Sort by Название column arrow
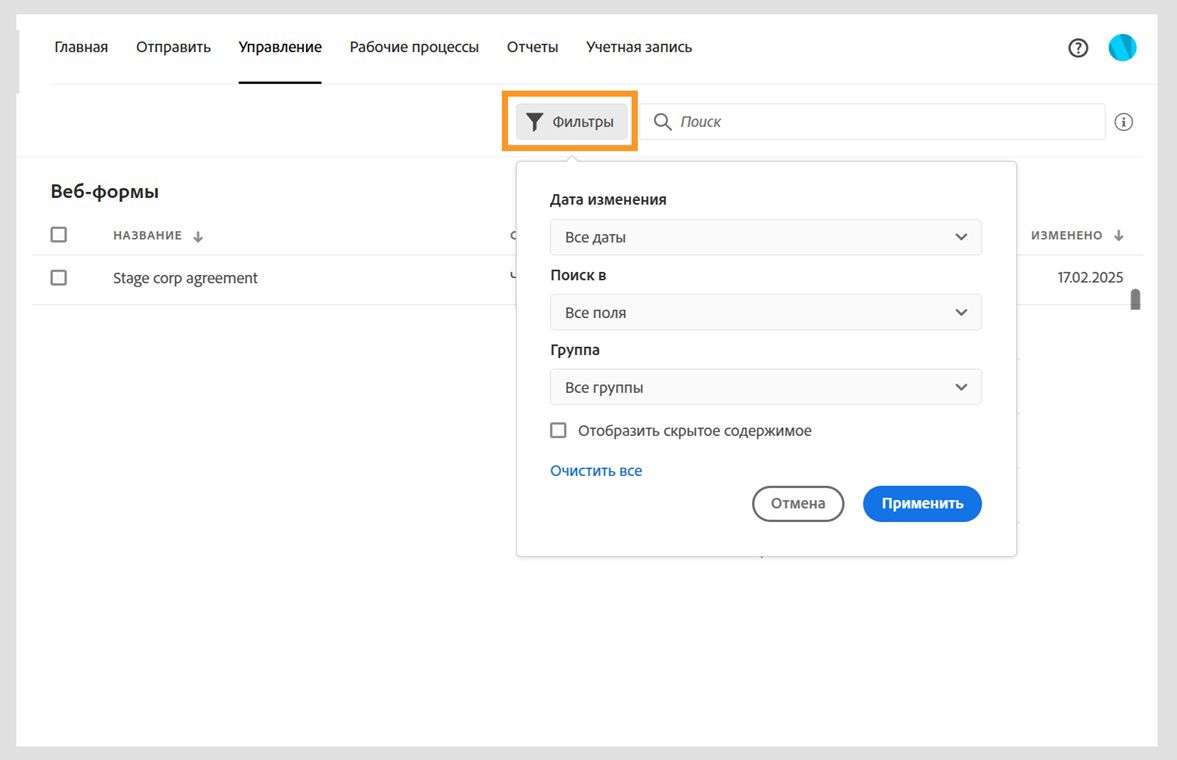1177x760 pixels. point(198,237)
